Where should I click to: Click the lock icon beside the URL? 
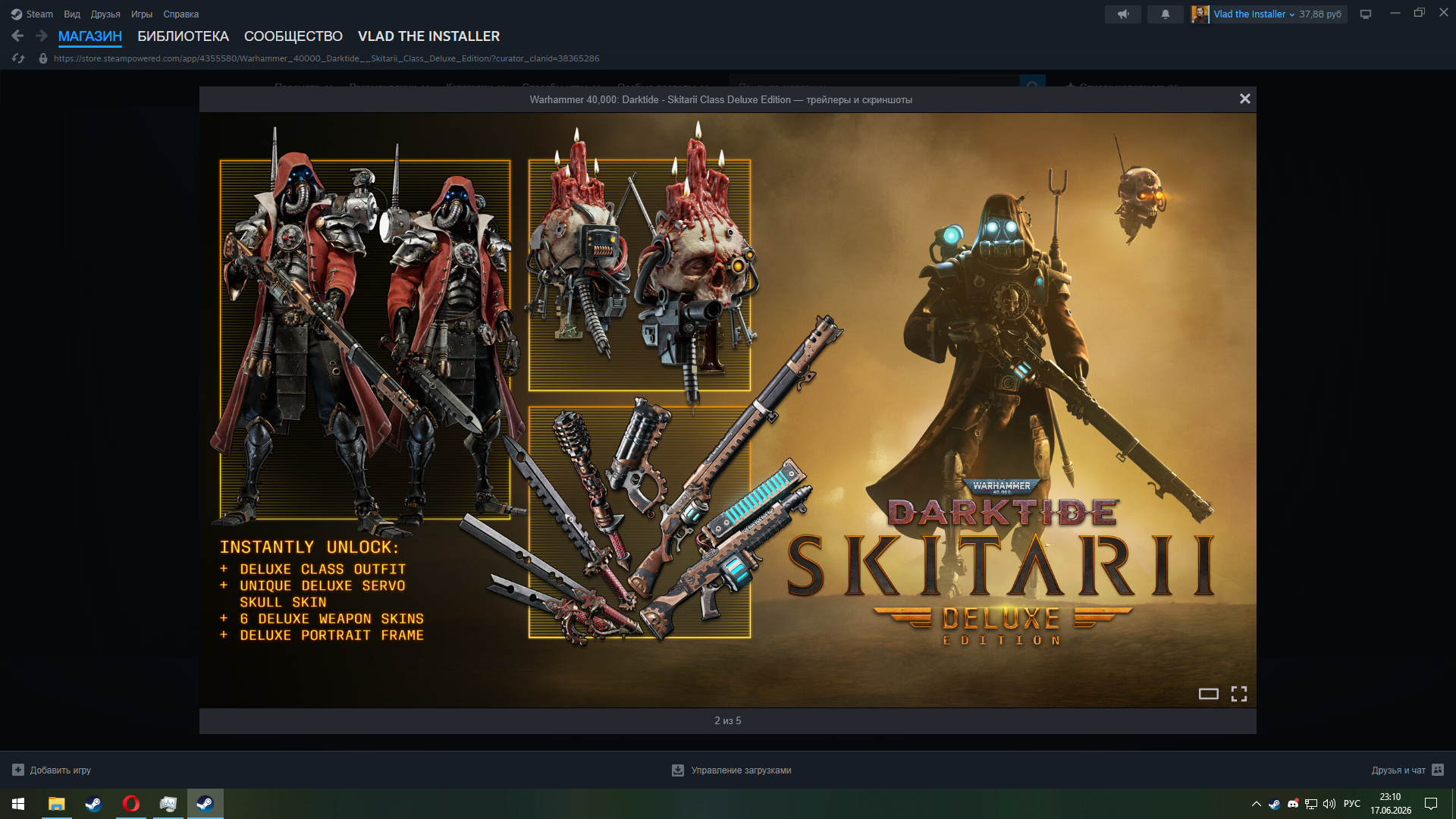pos(43,58)
